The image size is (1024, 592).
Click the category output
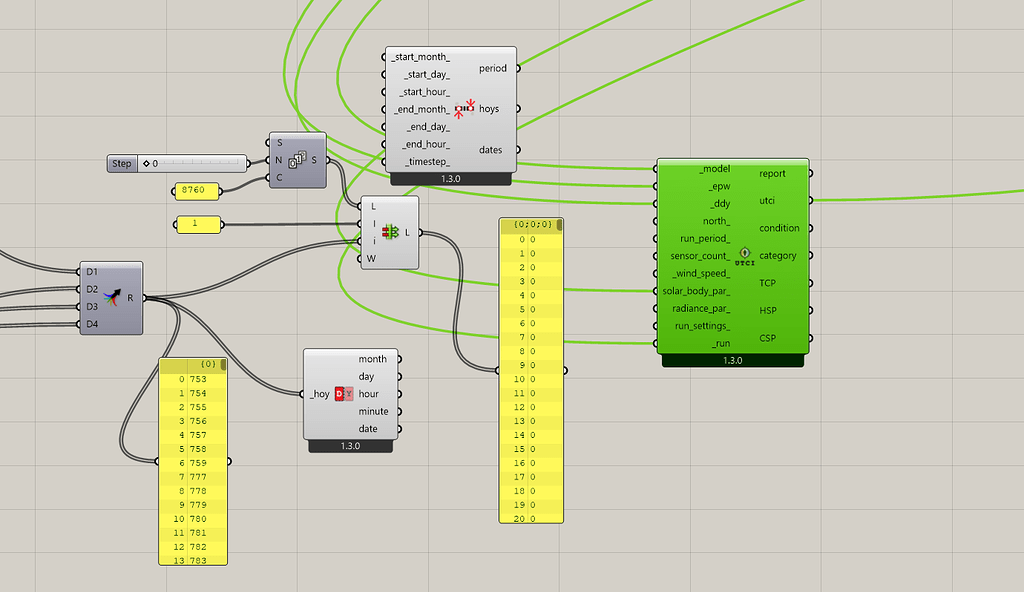click(778, 255)
